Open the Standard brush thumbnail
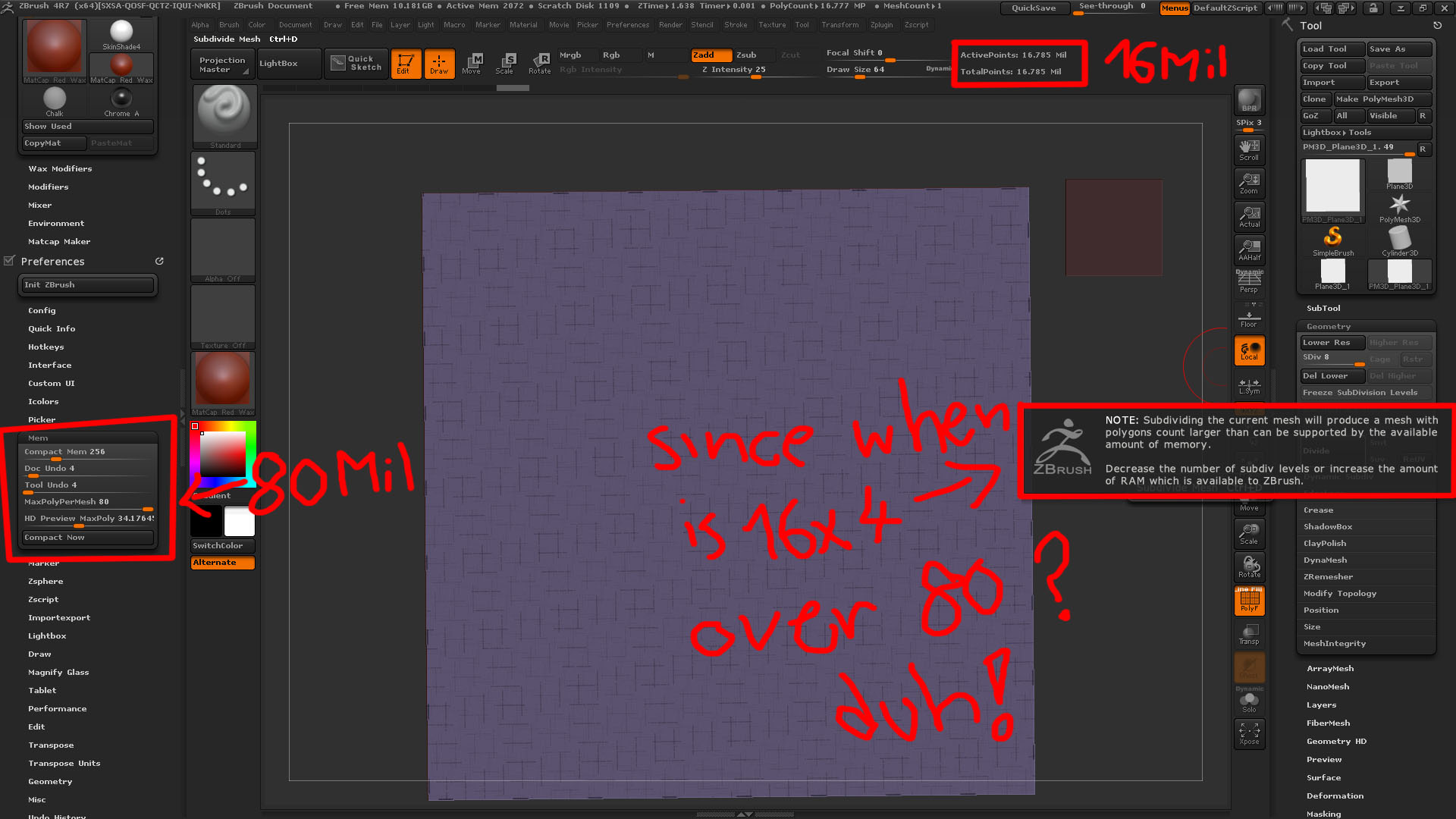This screenshot has height=819, width=1456. [x=224, y=116]
